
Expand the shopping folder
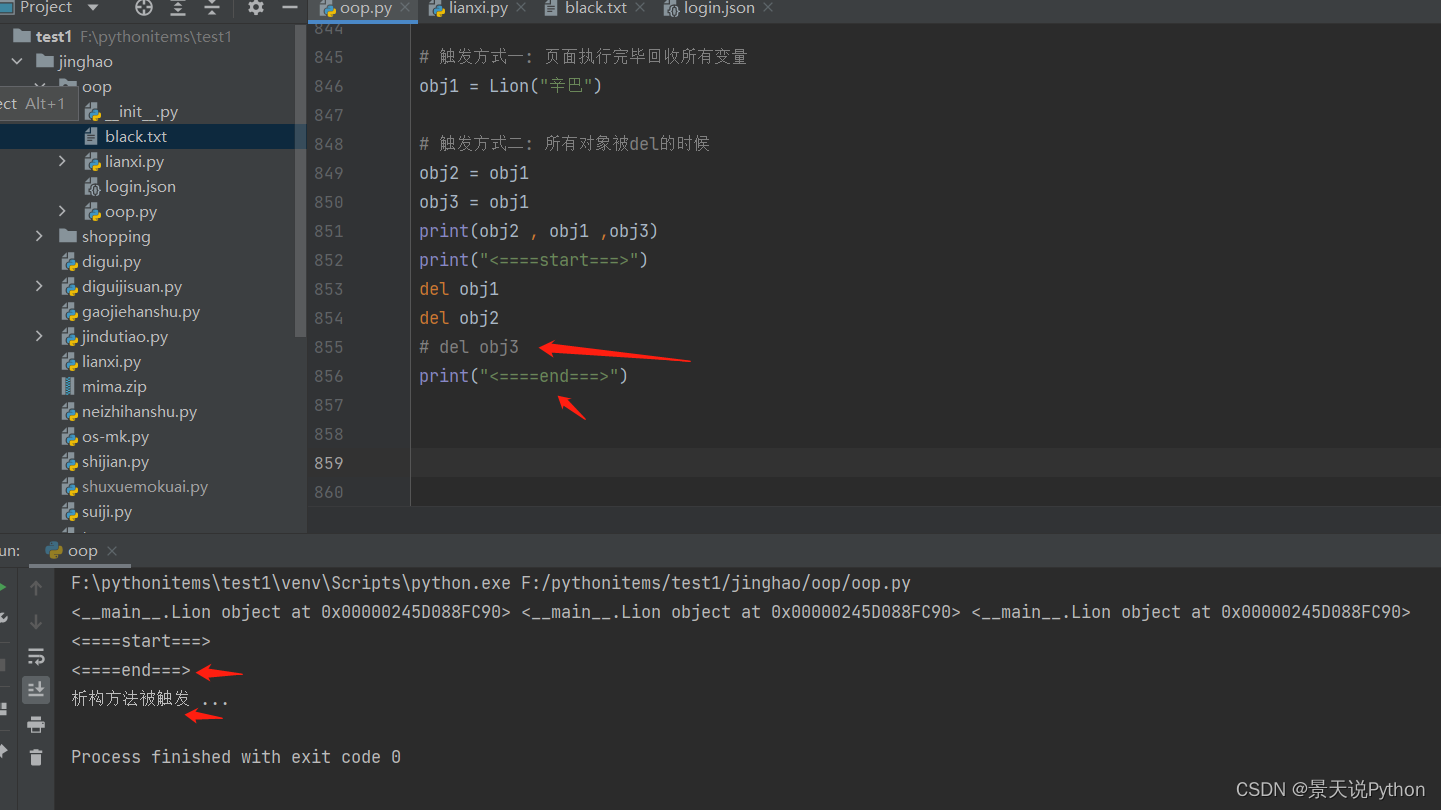39,236
